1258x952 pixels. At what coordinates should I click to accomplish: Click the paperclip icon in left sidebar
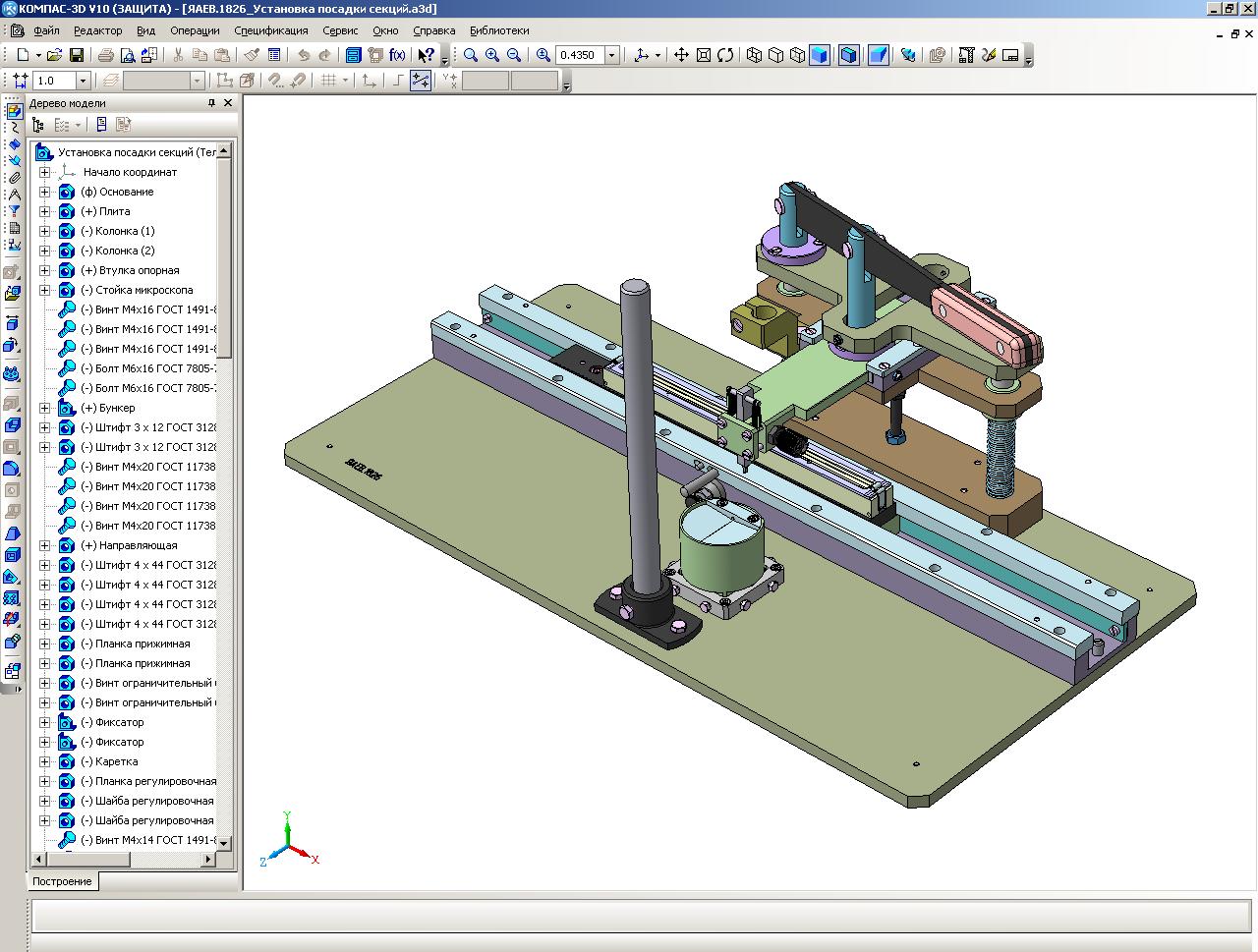pyautogui.click(x=14, y=178)
